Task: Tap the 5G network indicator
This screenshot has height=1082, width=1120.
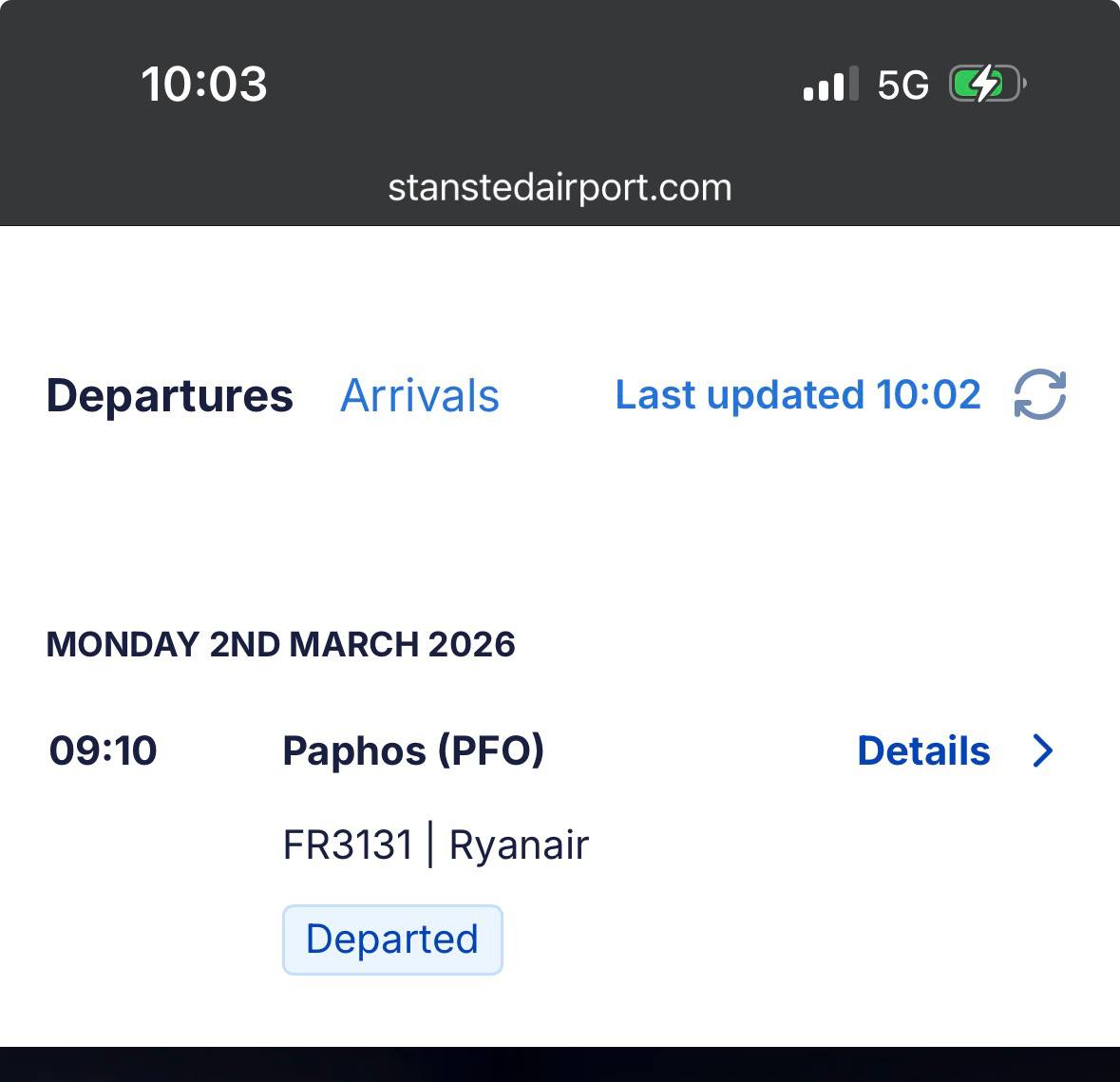Action: [902, 85]
